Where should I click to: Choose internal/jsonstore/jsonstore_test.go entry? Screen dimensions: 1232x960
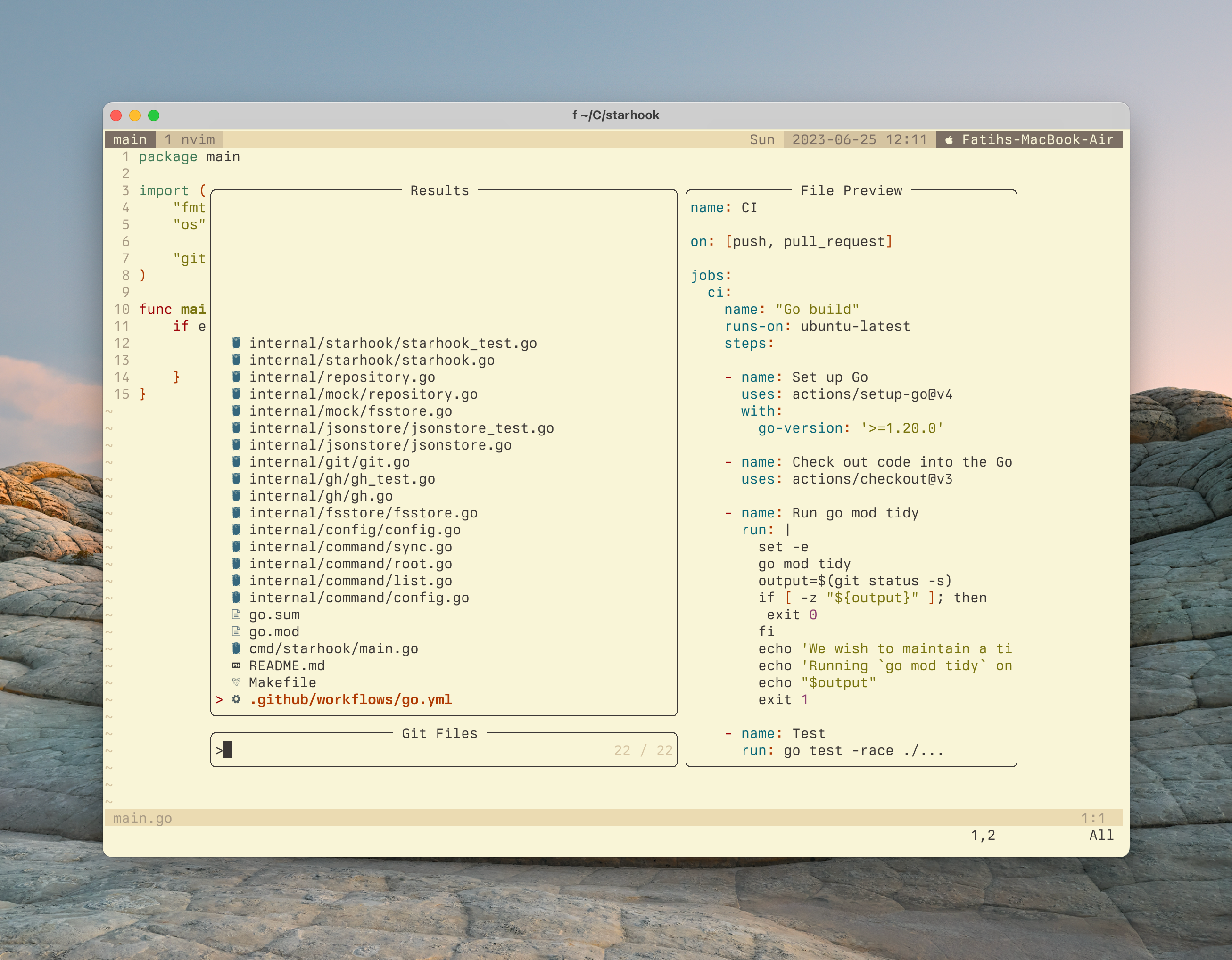(x=402, y=427)
